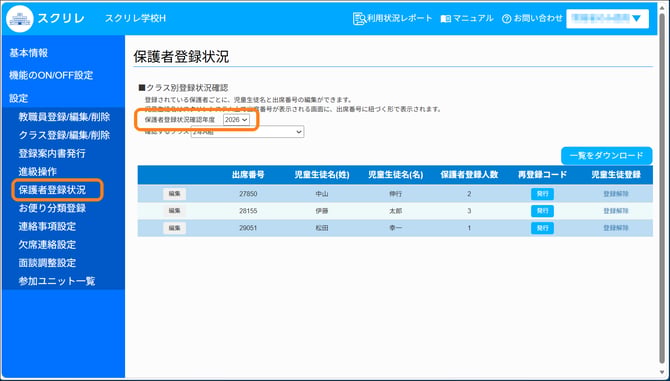The height and width of the screenshot is (381, 670).
Task: Click the 再登録コード column header
Action: click(542, 175)
